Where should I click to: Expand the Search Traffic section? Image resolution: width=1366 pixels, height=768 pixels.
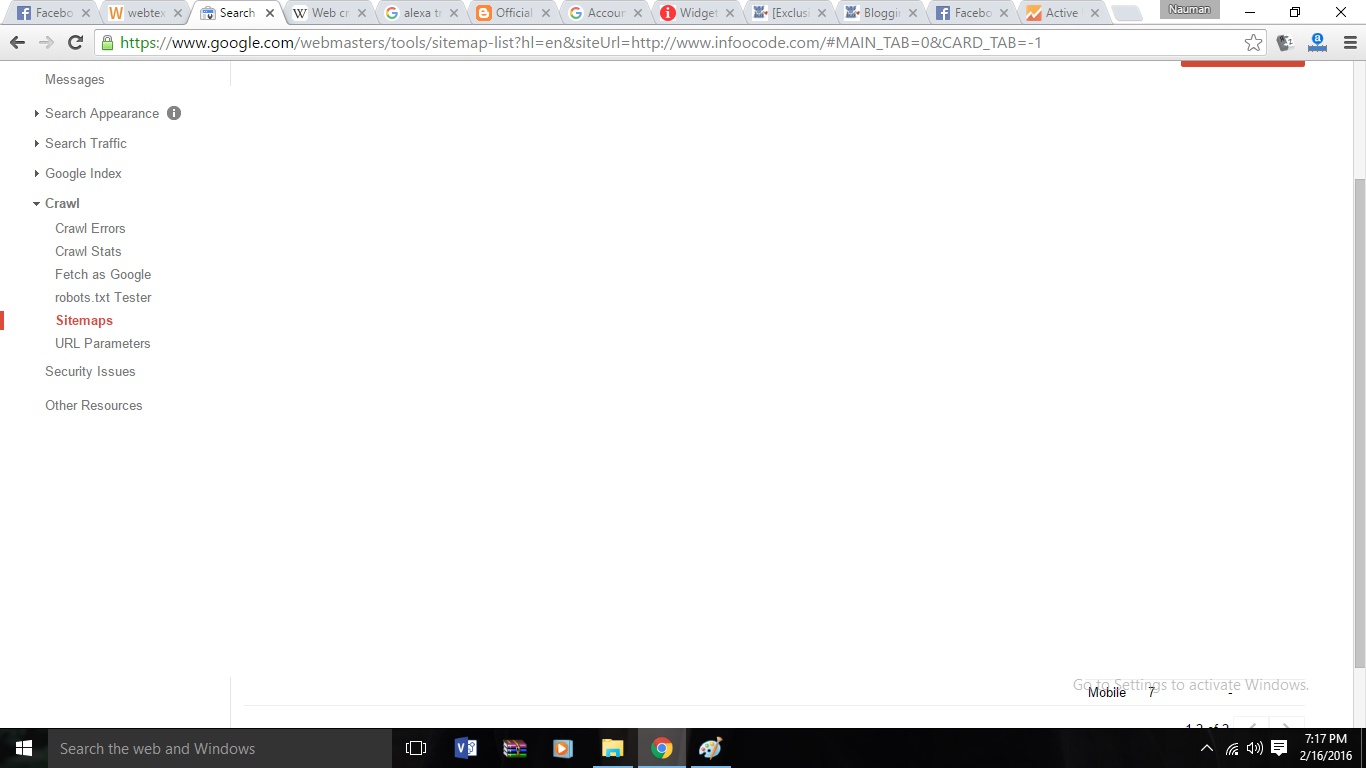pyautogui.click(x=85, y=143)
